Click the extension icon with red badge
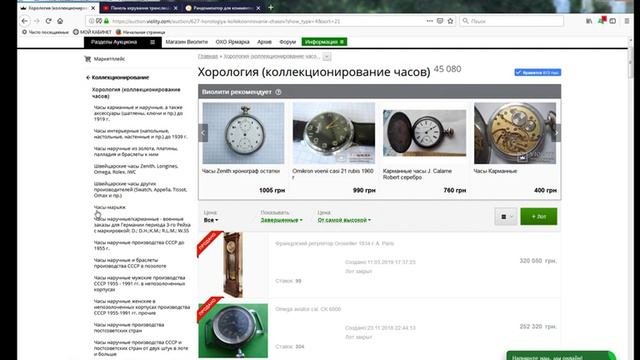Screen dimensions: 640x360 coord(602,20)
